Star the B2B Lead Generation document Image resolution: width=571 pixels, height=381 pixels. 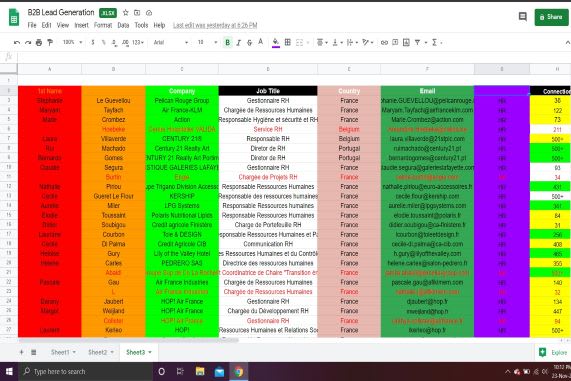tap(126, 13)
